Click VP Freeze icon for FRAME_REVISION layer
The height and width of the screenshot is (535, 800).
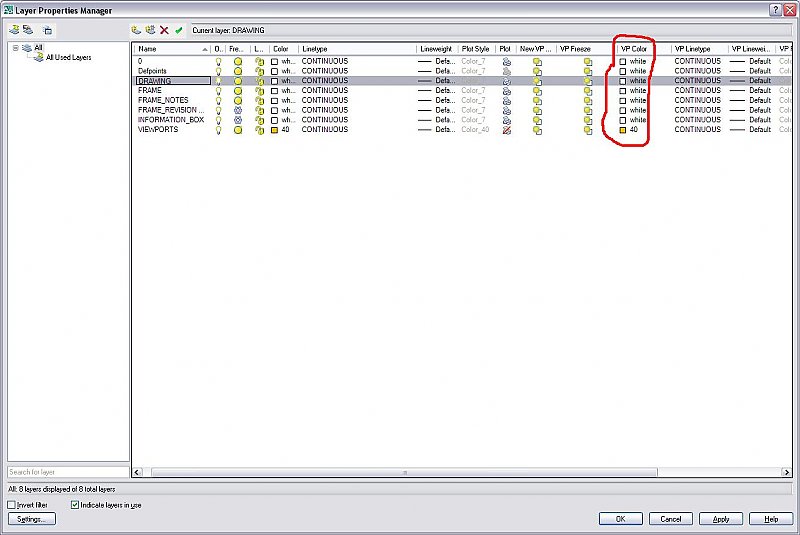[588, 110]
